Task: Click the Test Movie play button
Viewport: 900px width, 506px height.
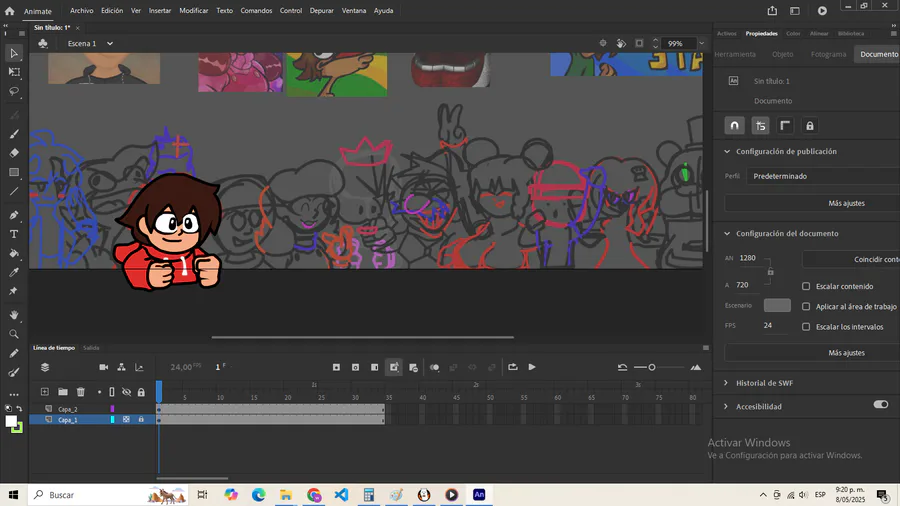Action: tap(823, 11)
